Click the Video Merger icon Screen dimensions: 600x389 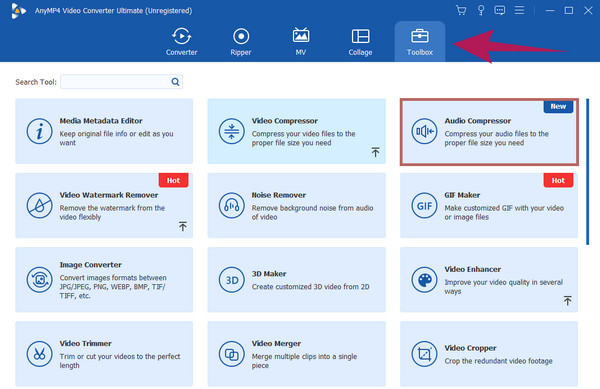(x=232, y=354)
